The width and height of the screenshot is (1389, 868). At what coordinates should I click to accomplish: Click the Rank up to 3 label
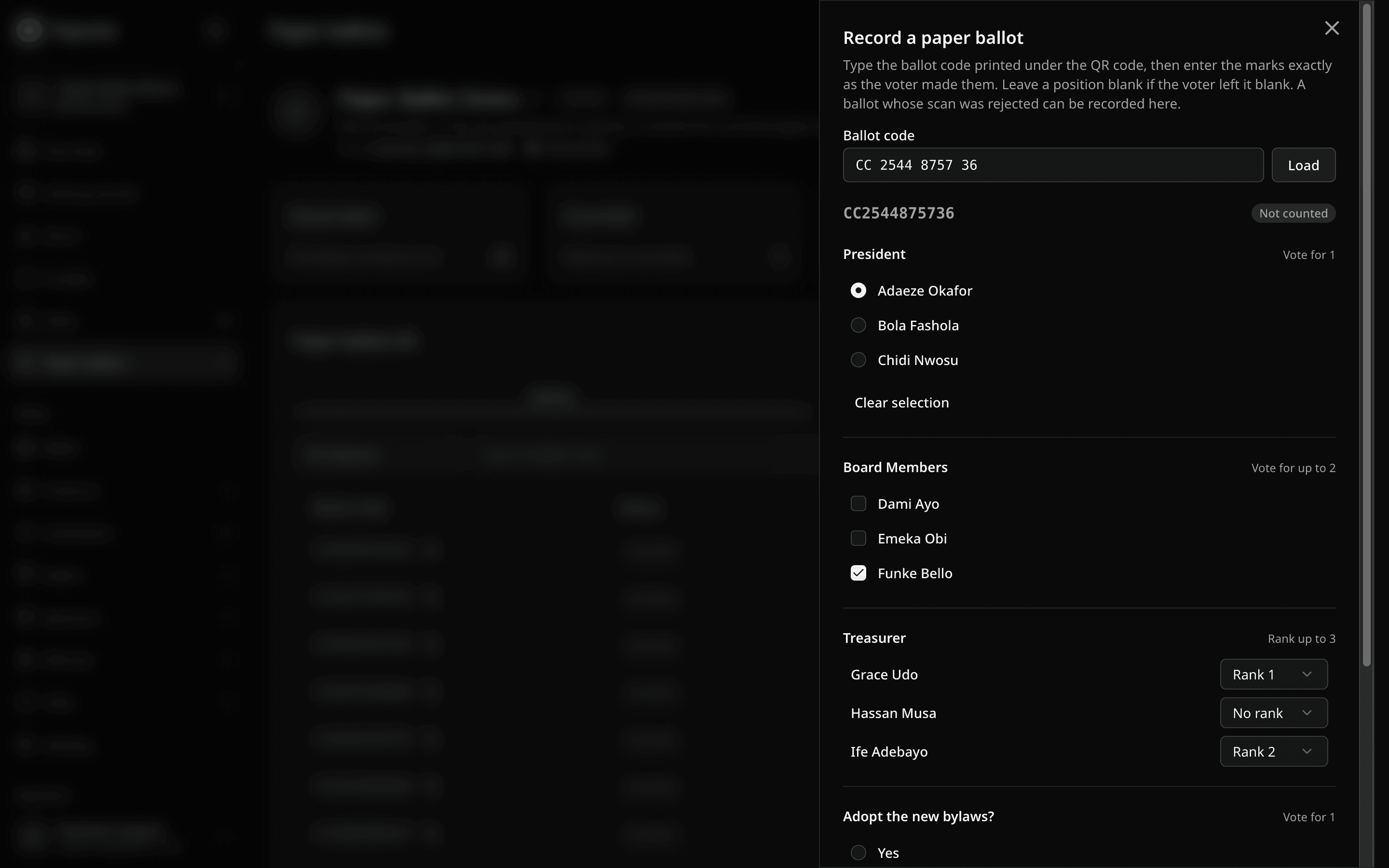(1301, 638)
